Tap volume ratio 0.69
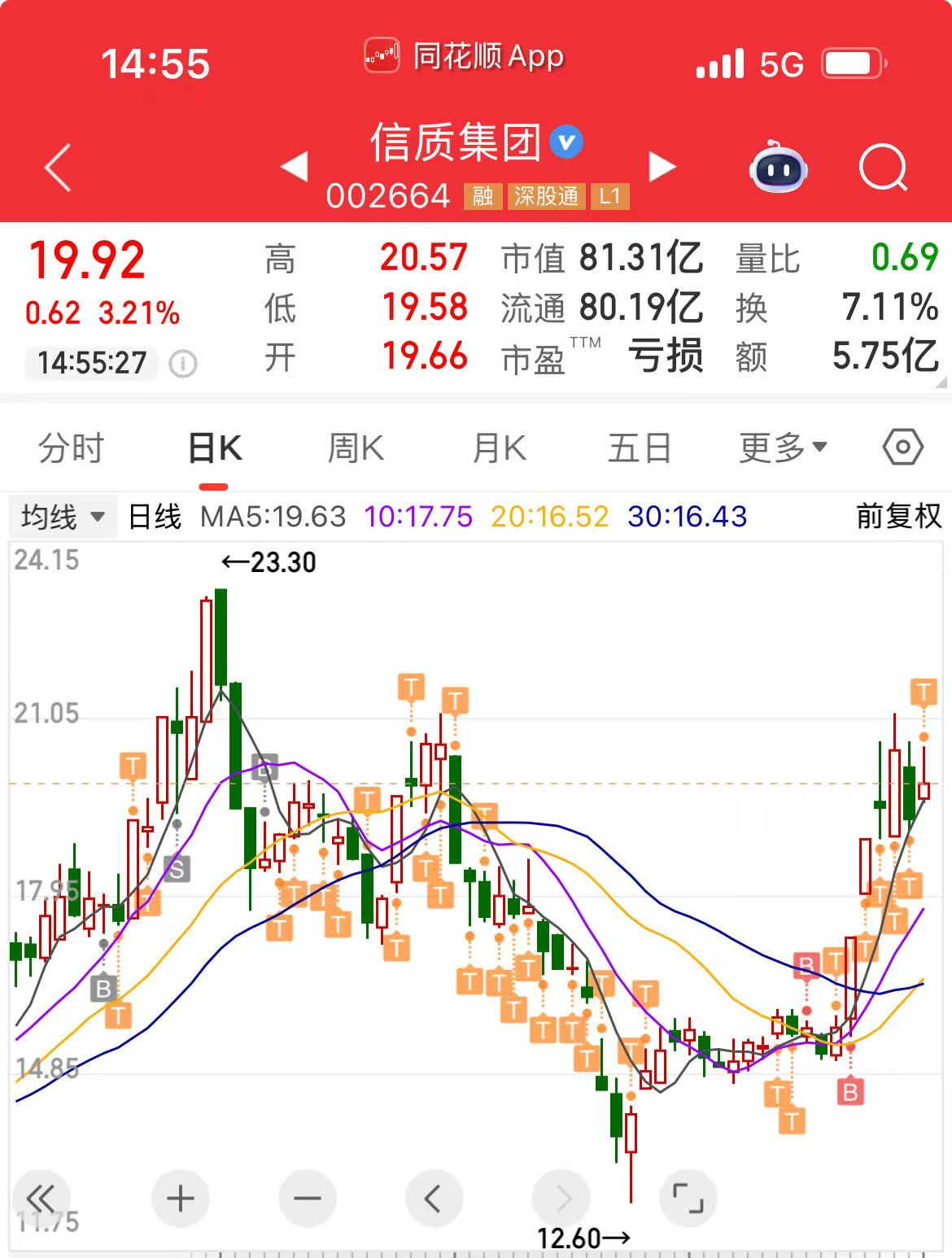The height and width of the screenshot is (1258, 952). point(905,258)
